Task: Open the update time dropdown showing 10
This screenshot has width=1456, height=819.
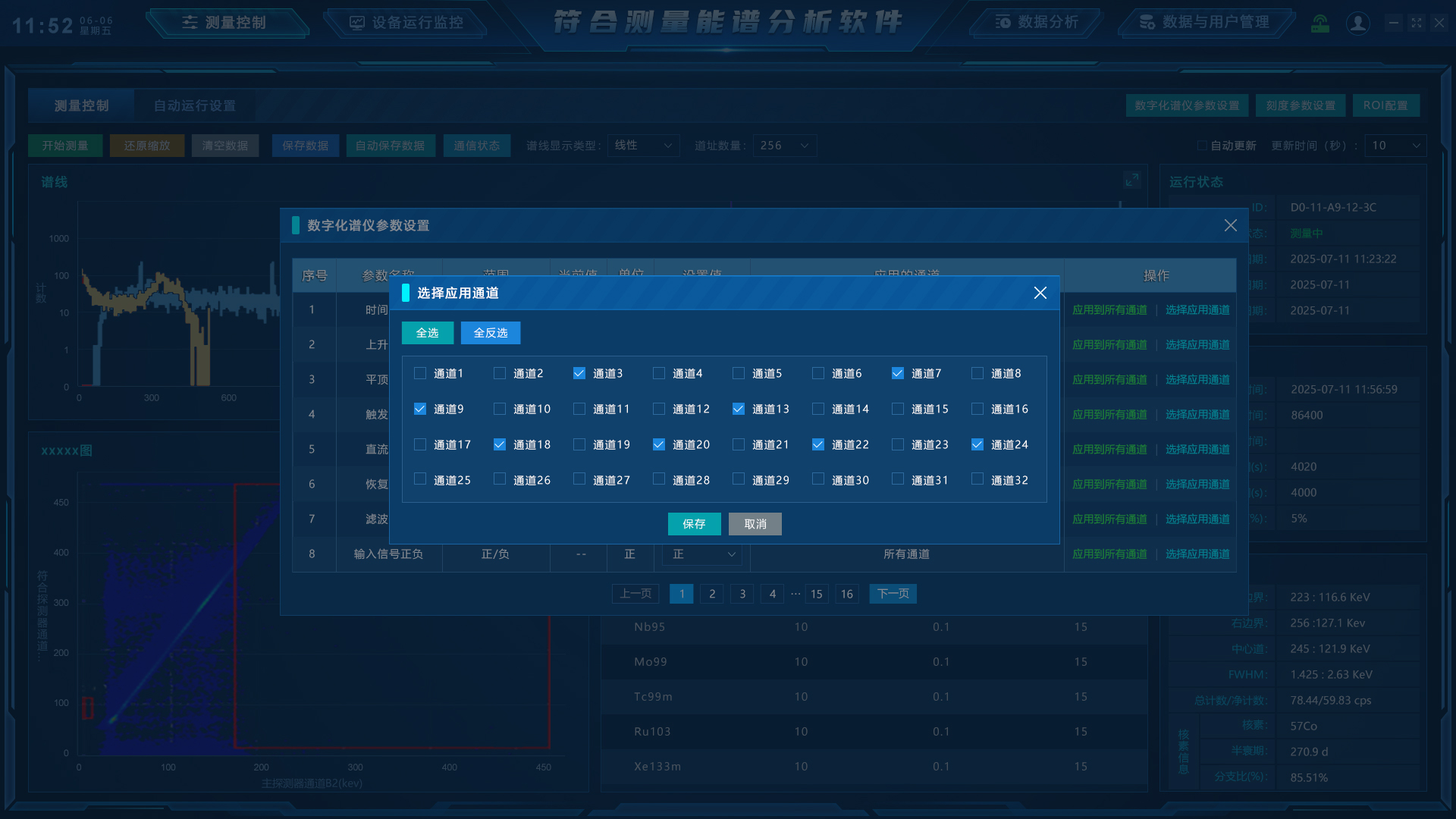Action: [x=1395, y=146]
